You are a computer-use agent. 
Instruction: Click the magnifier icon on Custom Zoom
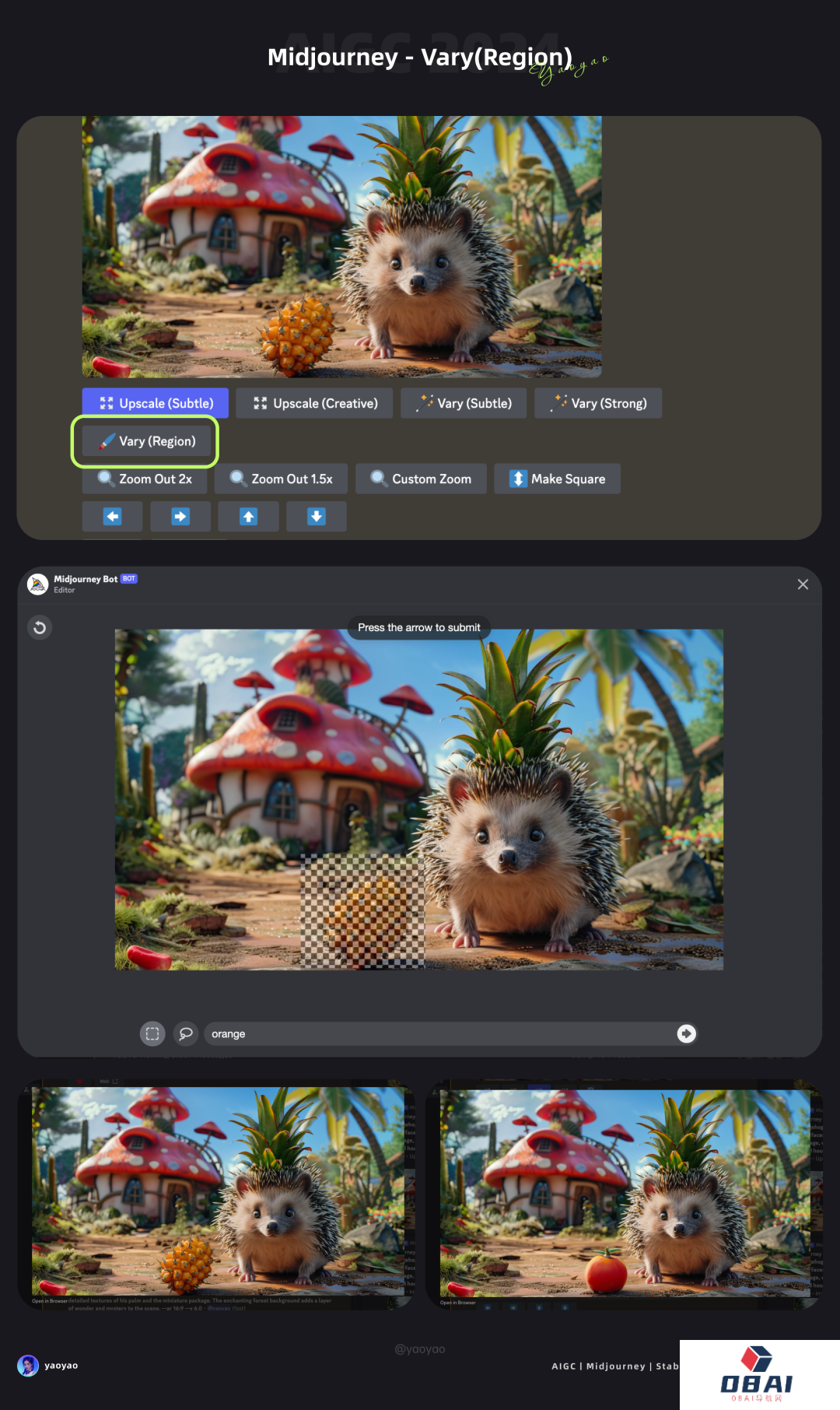379,479
